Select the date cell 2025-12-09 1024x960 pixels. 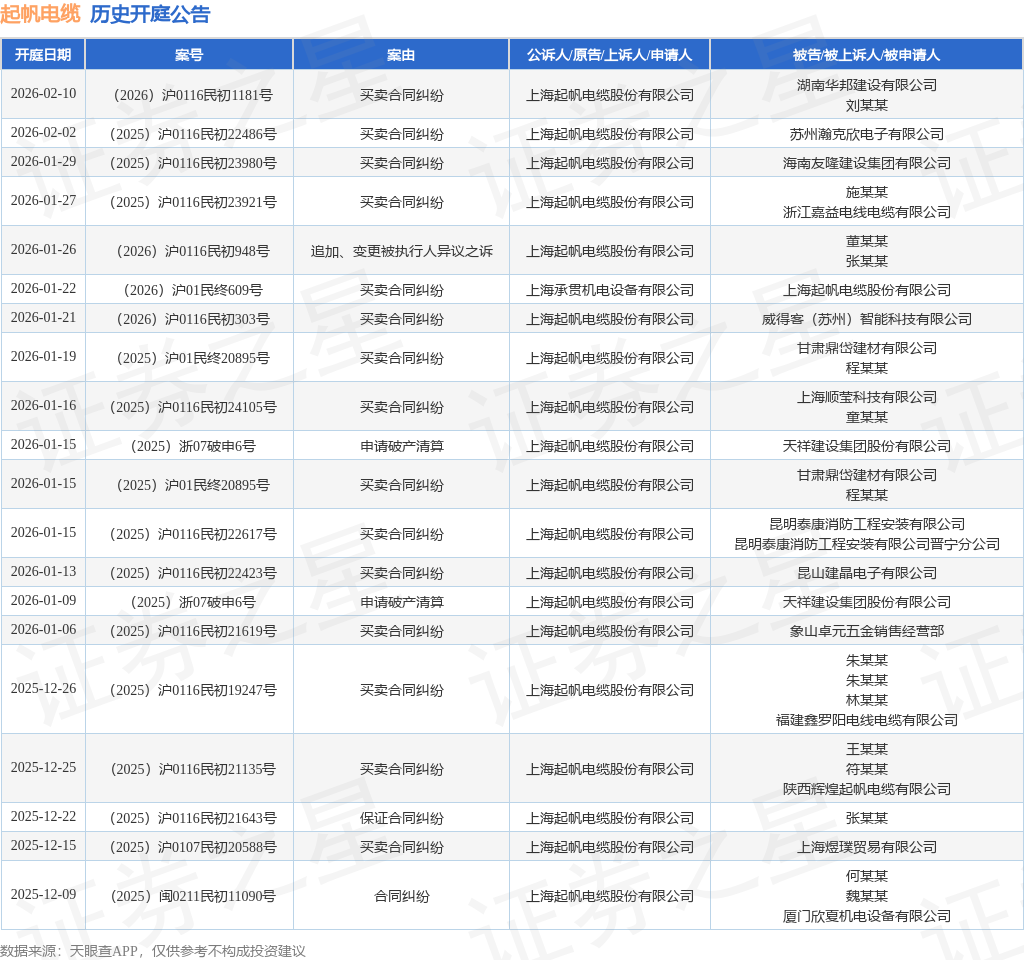(x=43, y=894)
